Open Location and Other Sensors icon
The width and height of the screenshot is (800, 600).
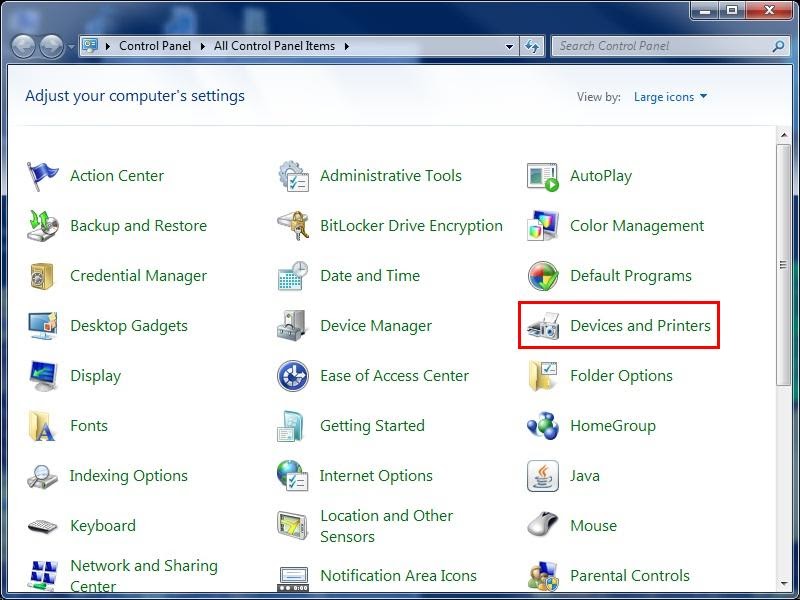coord(292,526)
